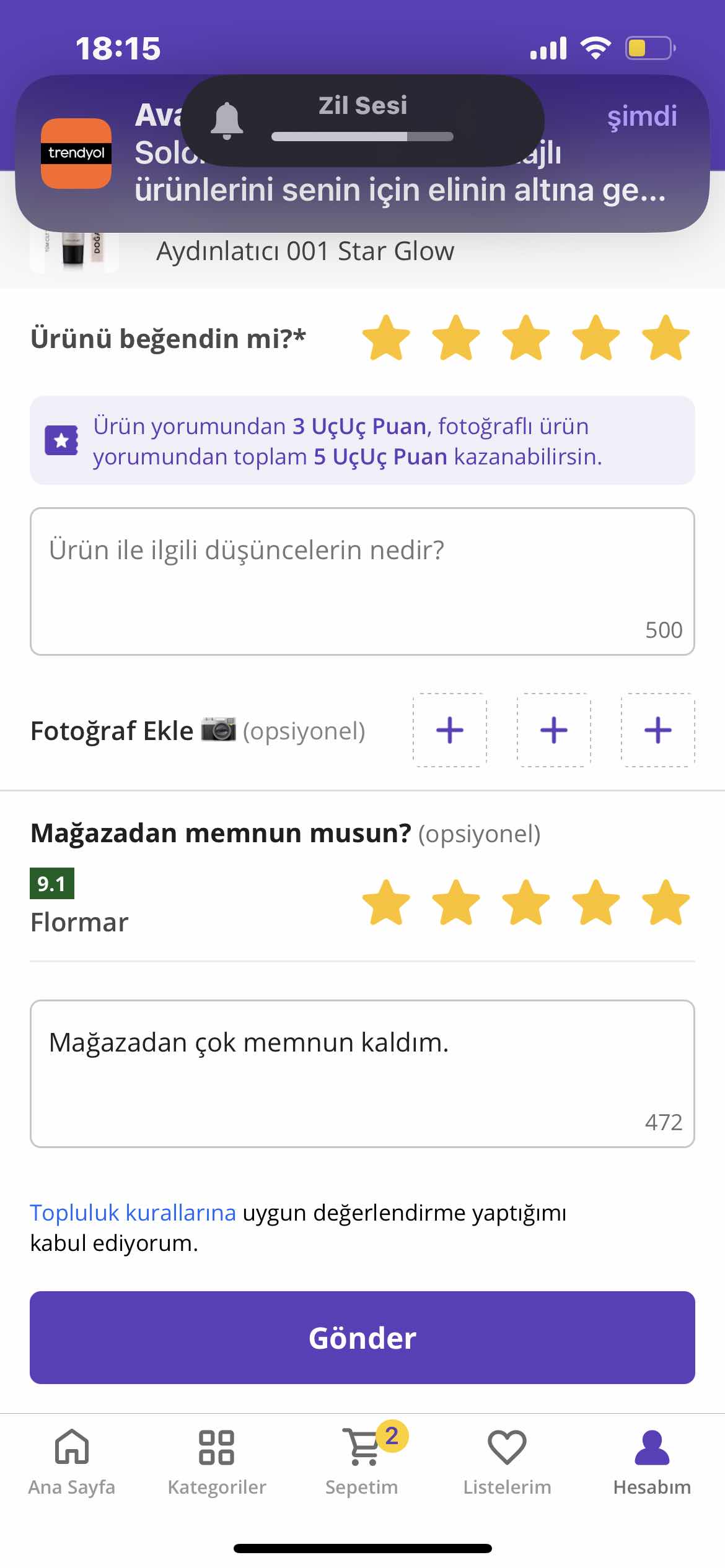Open Sepetim cart with two items
Image resolution: width=725 pixels, height=1568 pixels.
pyautogui.click(x=362, y=1461)
